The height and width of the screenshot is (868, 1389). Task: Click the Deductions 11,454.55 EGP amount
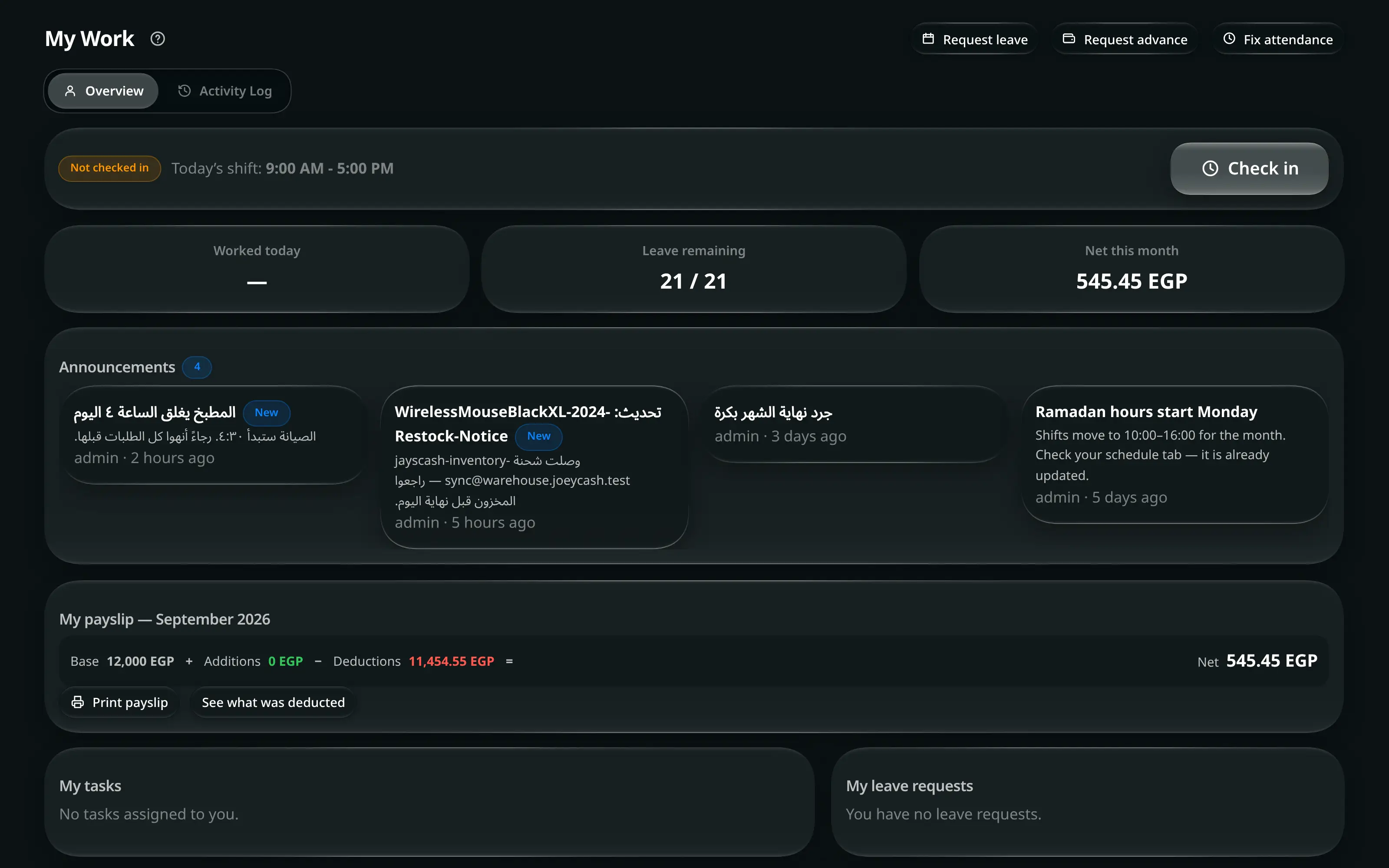pos(451,661)
